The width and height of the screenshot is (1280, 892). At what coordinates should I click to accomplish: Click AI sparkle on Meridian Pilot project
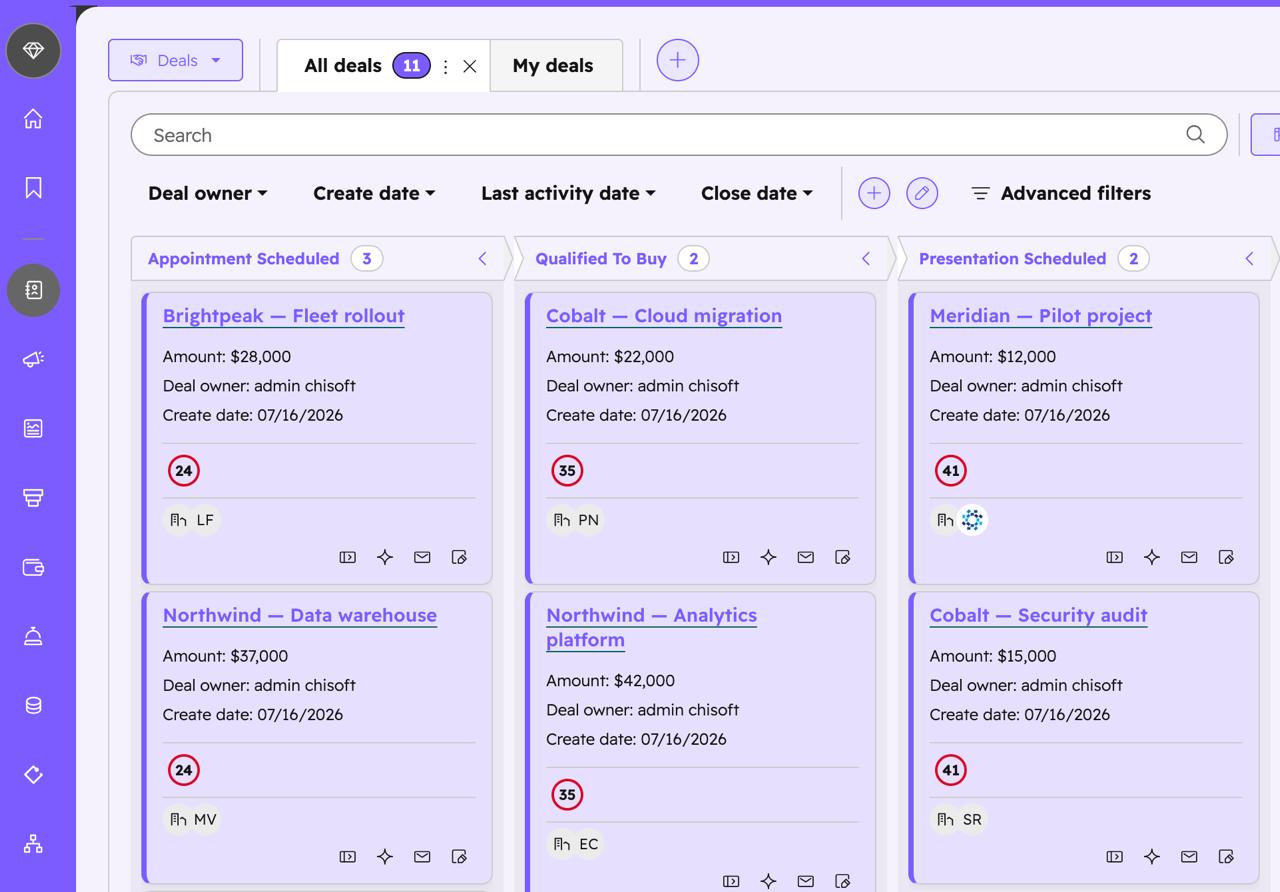pyautogui.click(x=1152, y=557)
